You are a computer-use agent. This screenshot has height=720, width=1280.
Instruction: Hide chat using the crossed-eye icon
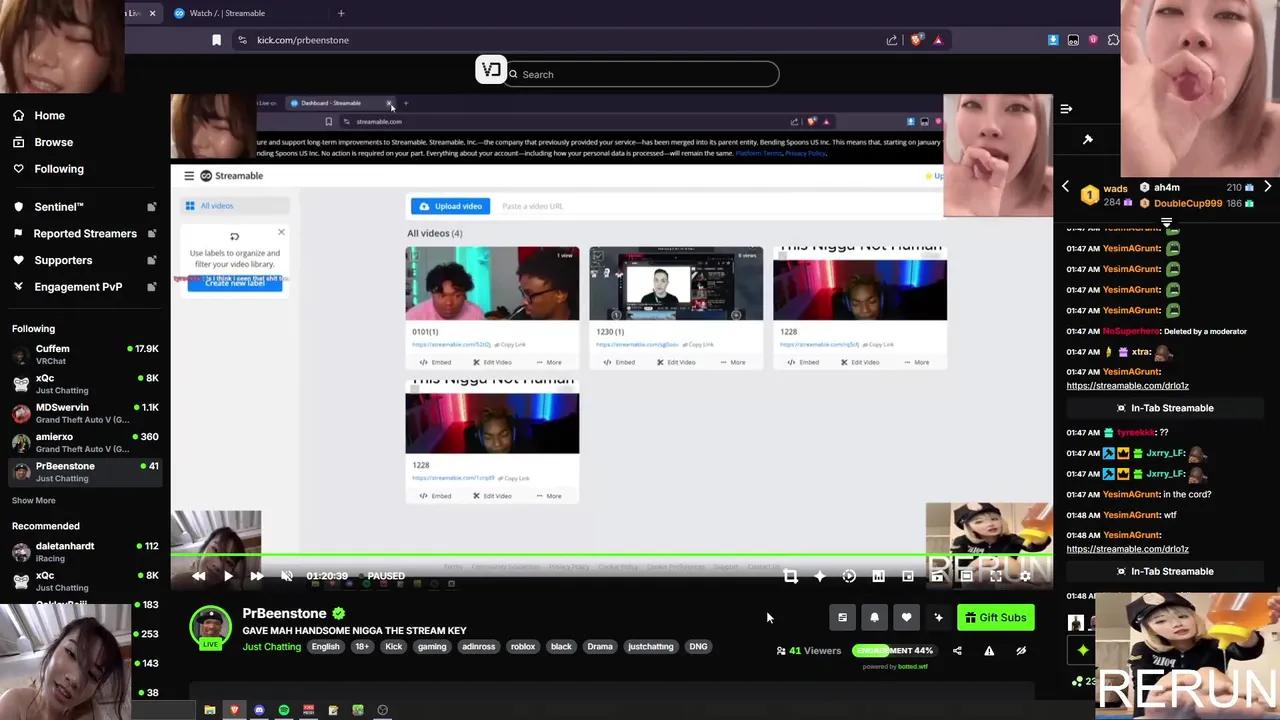[1021, 651]
